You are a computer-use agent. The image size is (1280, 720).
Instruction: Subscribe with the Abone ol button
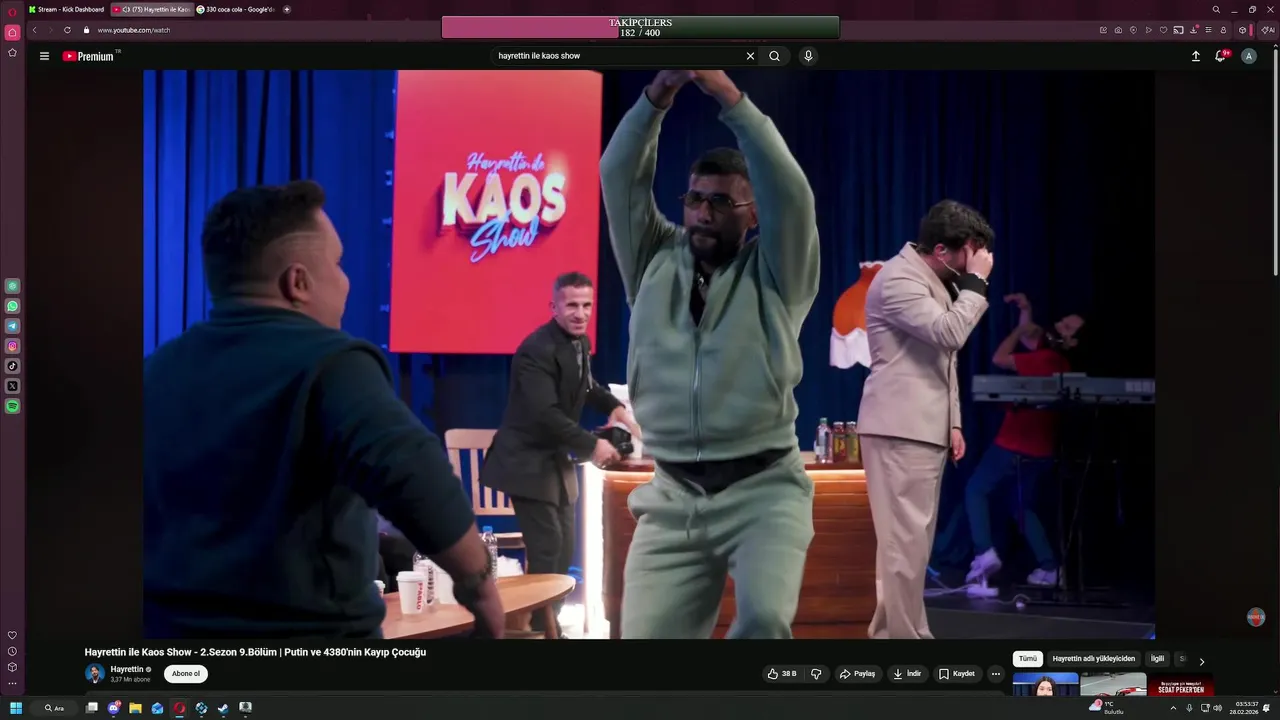point(186,674)
